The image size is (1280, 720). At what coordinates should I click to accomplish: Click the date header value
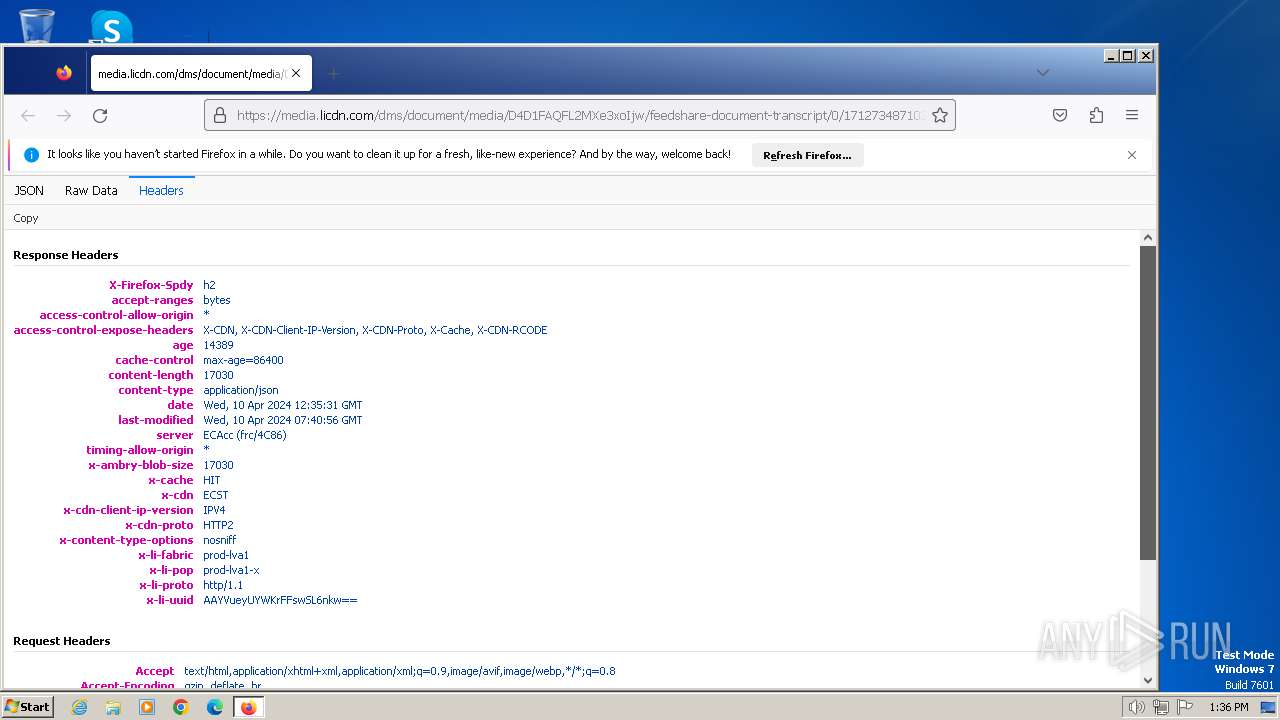tap(283, 405)
